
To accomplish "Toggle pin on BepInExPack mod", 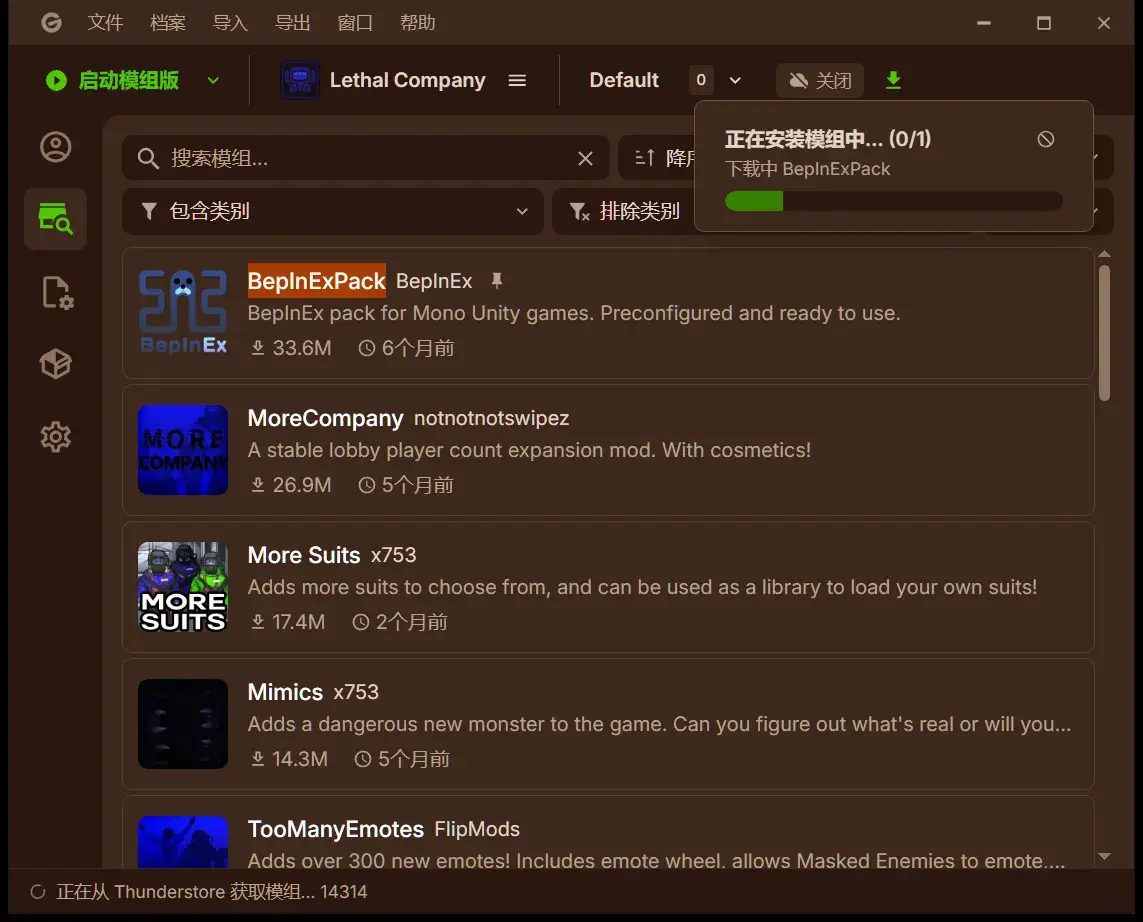I will 496,281.
